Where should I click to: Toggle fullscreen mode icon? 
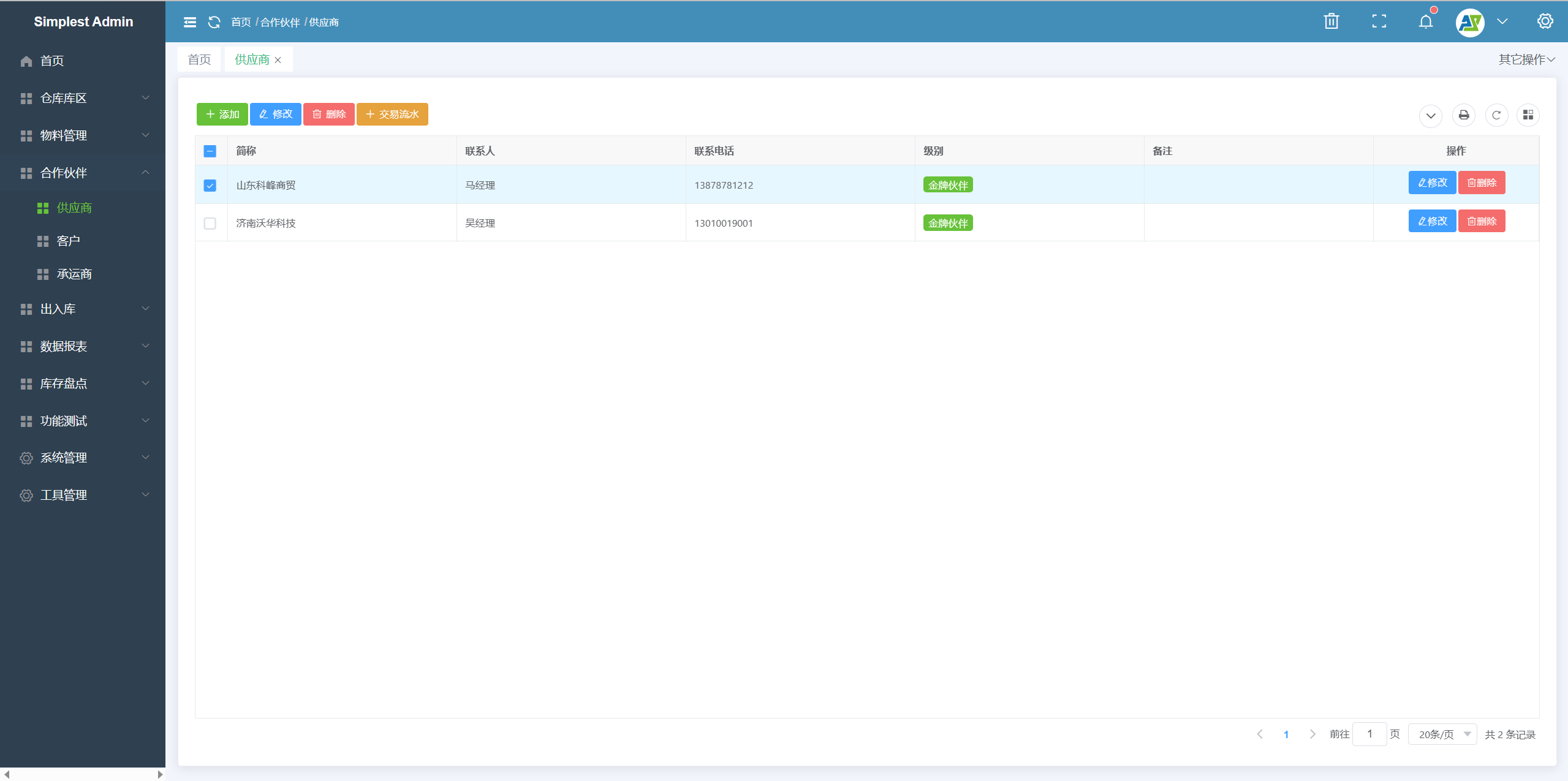click(x=1379, y=21)
